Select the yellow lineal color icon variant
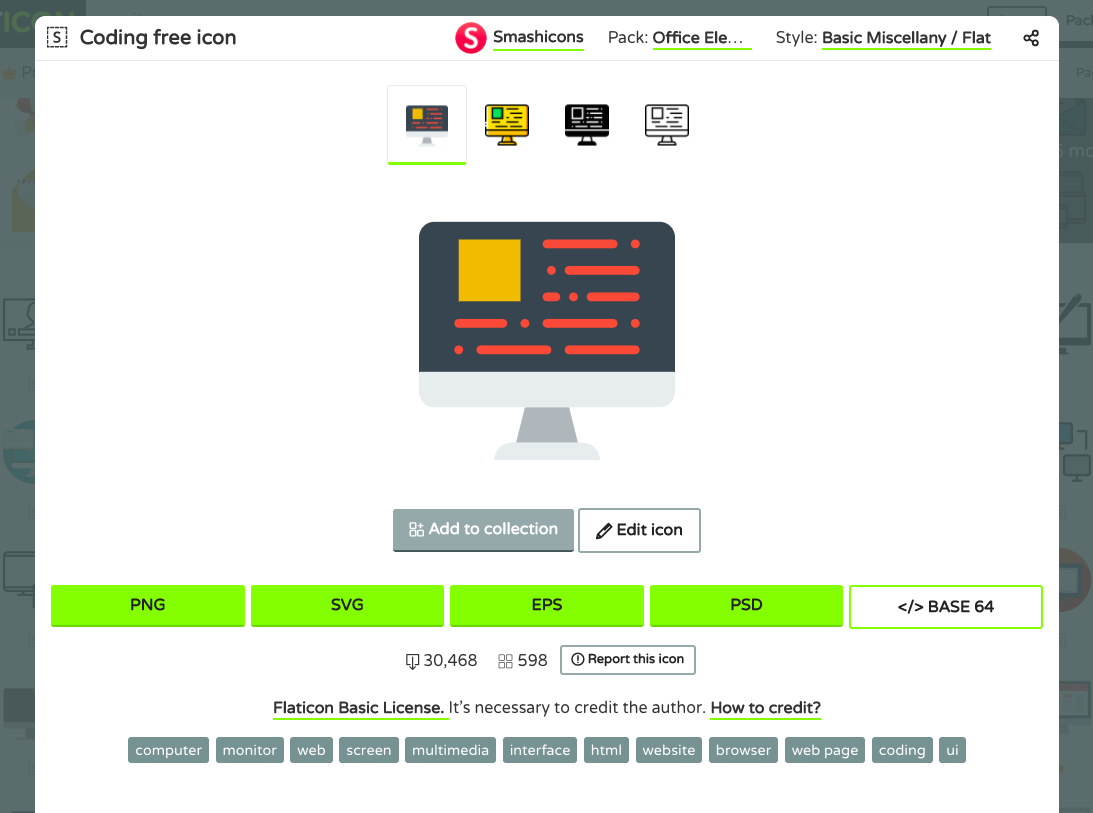Image resolution: width=1093 pixels, height=813 pixels. (507, 124)
